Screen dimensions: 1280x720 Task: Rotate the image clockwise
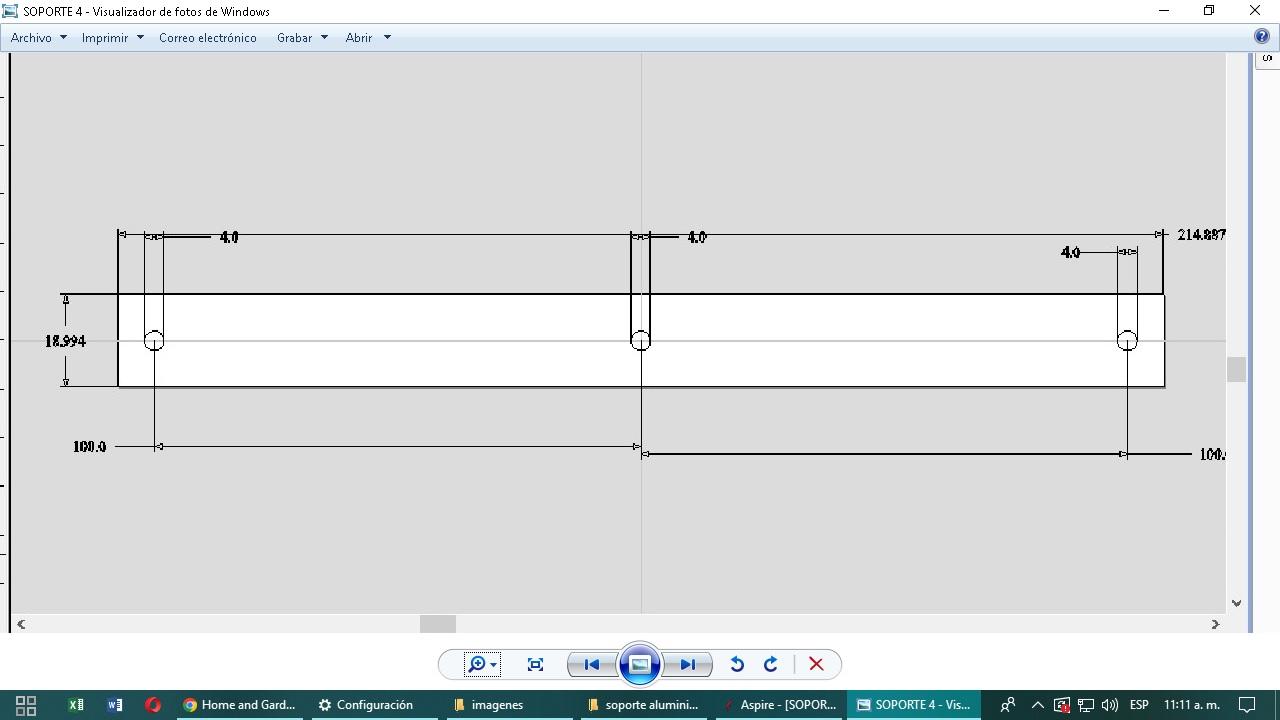coord(771,664)
